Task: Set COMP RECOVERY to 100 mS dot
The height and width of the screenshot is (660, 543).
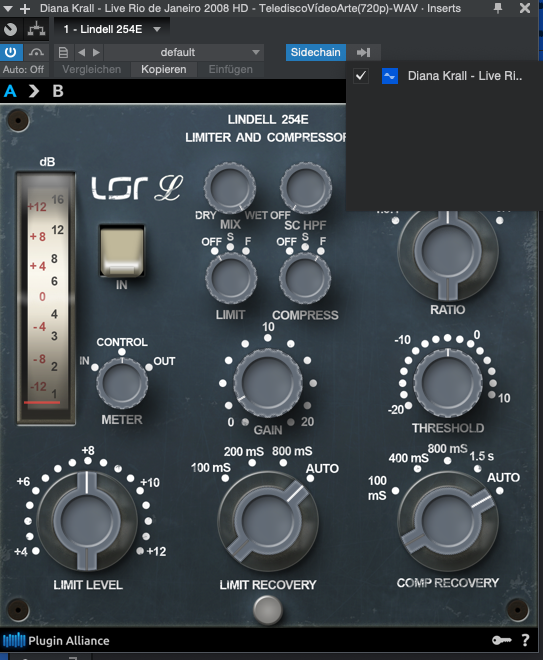Action: point(395,490)
